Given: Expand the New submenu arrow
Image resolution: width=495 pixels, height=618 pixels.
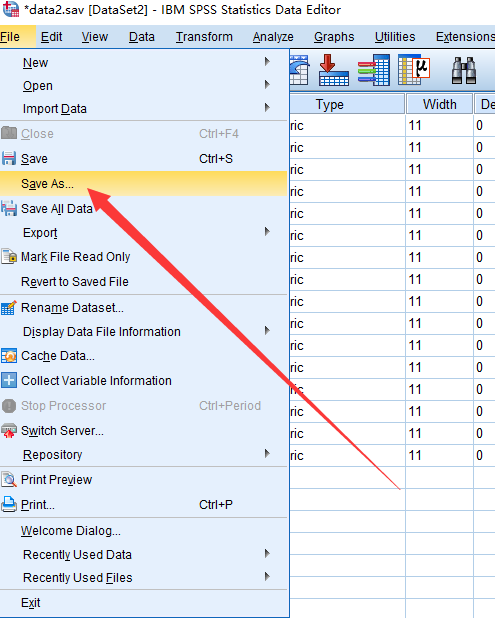Looking at the screenshot, I should tap(267, 62).
